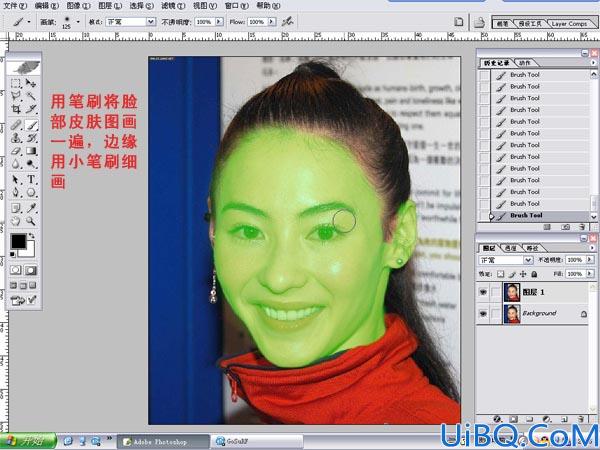Open brush mode dropdown in options bar
The width and height of the screenshot is (600, 450).
point(151,22)
